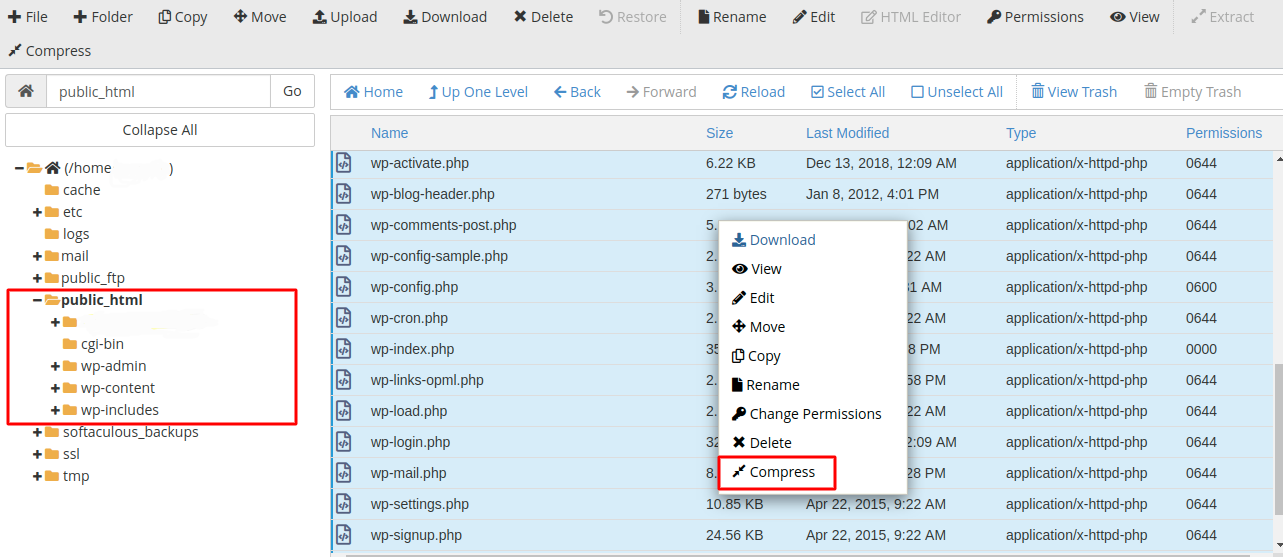
Task: Open Permissions from the top toolbar
Action: 1035,17
